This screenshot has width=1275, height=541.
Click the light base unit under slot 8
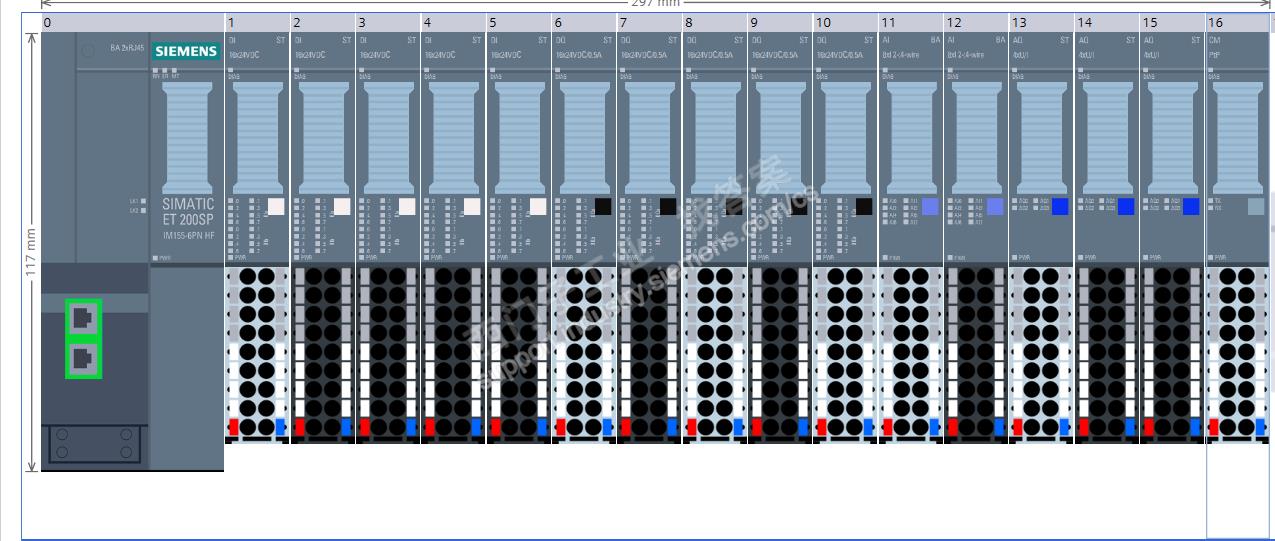[714, 353]
